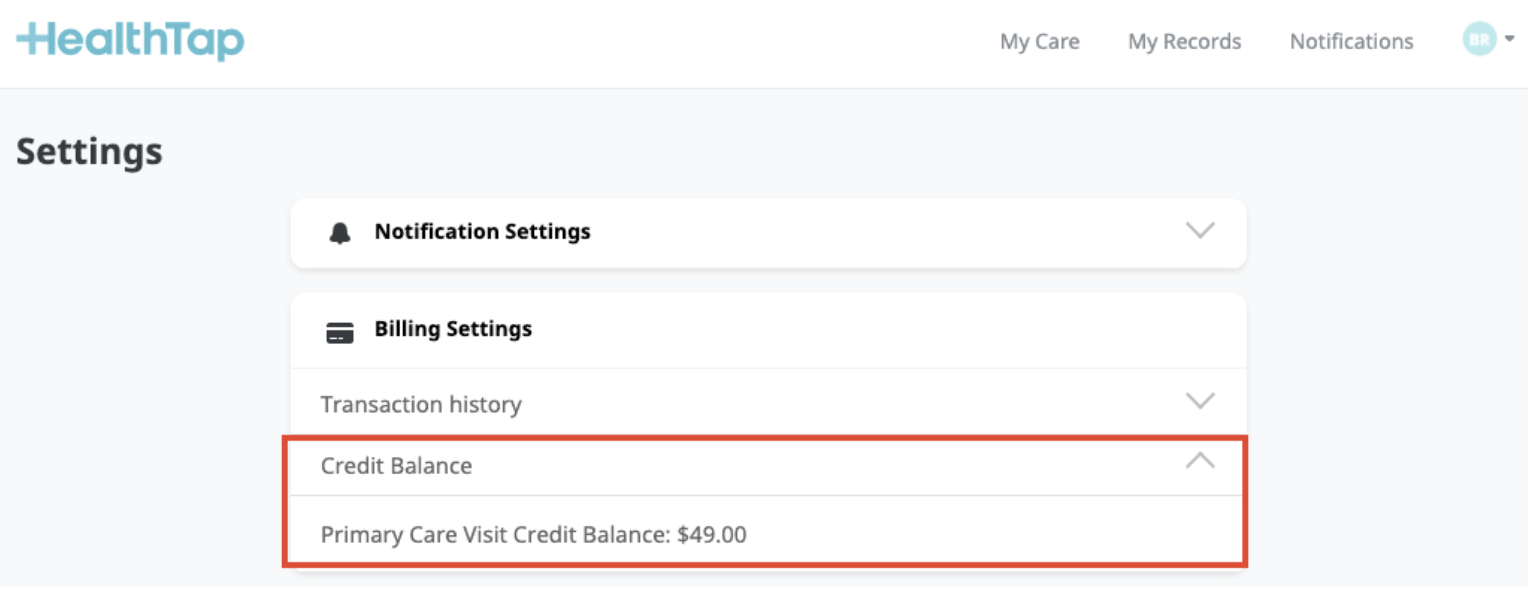Screen dimensions: 1528x596
Task: Click the bell icon for Notification Settings
Action: click(340, 233)
